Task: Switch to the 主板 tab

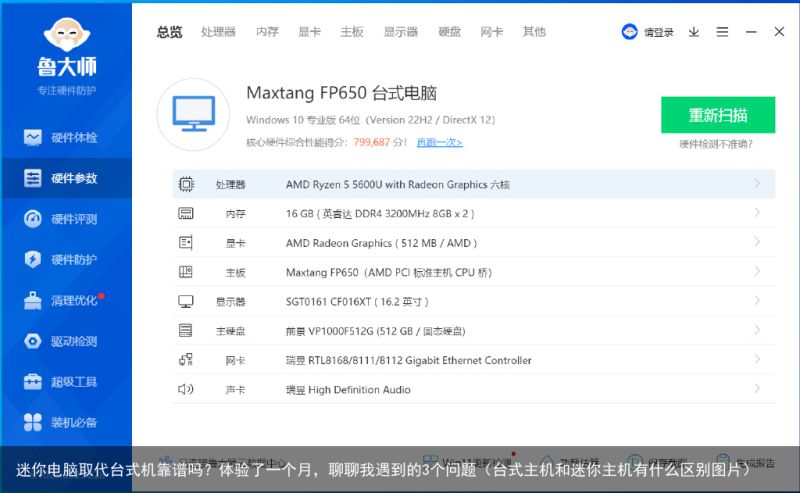Action: 352,32
